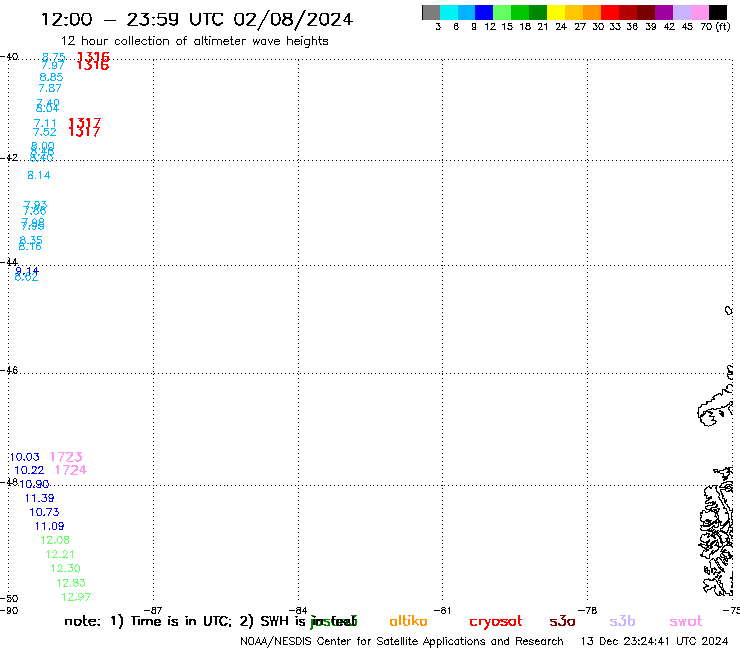Click the latitude axis label "-46"
This screenshot has width=740, height=650.
point(9,371)
